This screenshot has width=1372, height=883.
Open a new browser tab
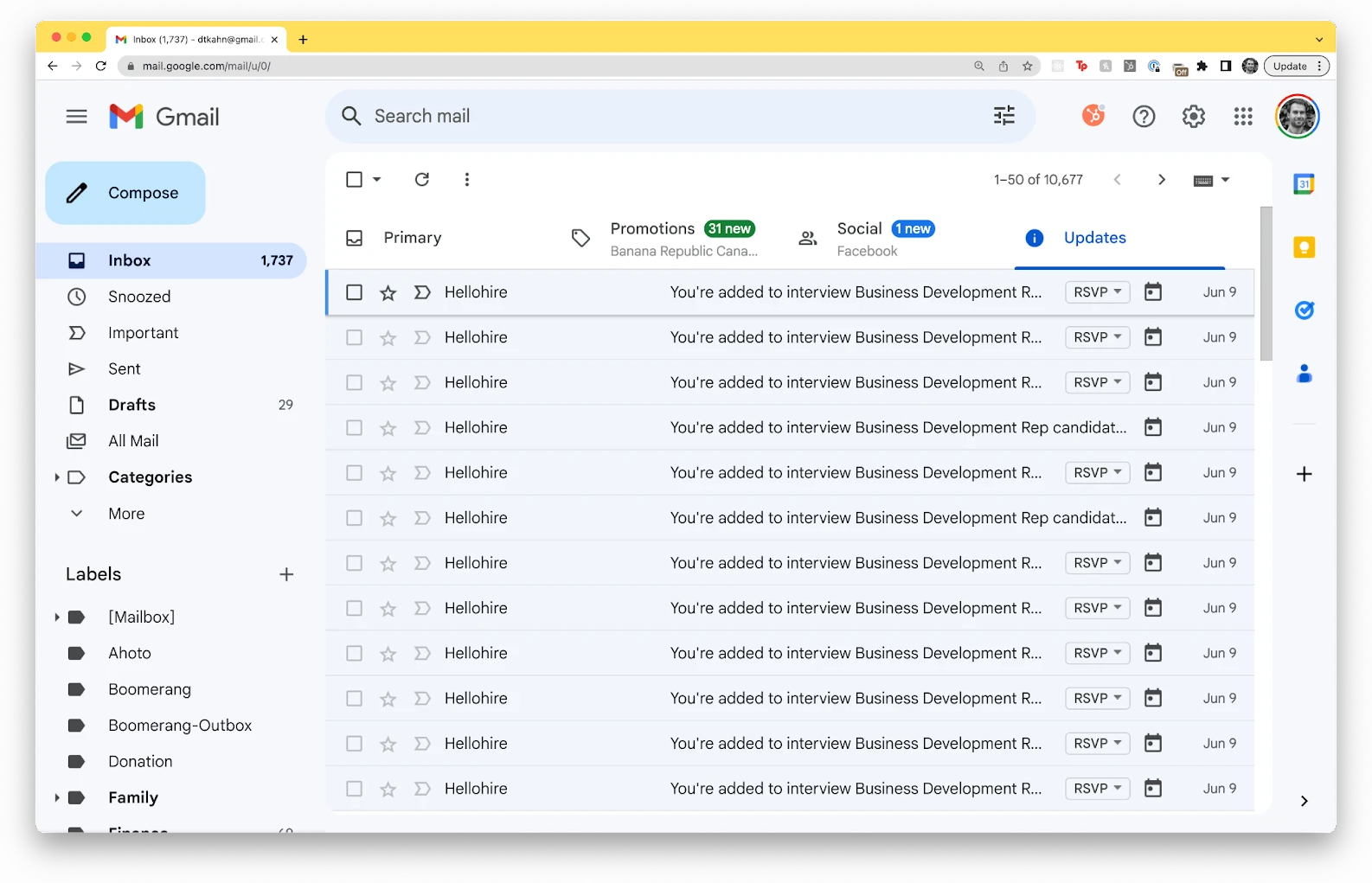pyautogui.click(x=303, y=39)
